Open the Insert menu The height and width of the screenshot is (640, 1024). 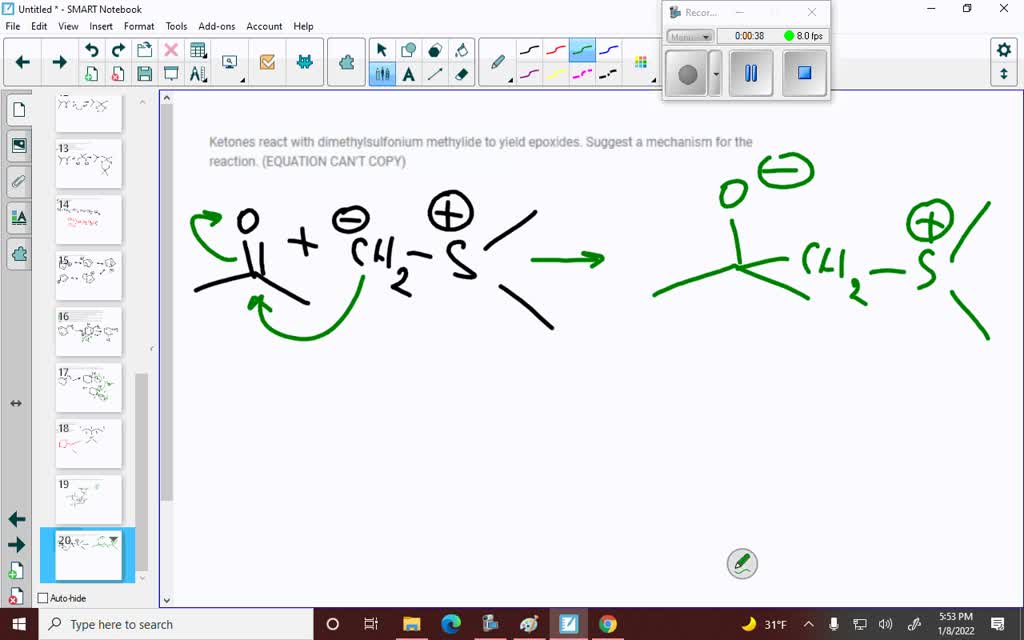[101, 26]
